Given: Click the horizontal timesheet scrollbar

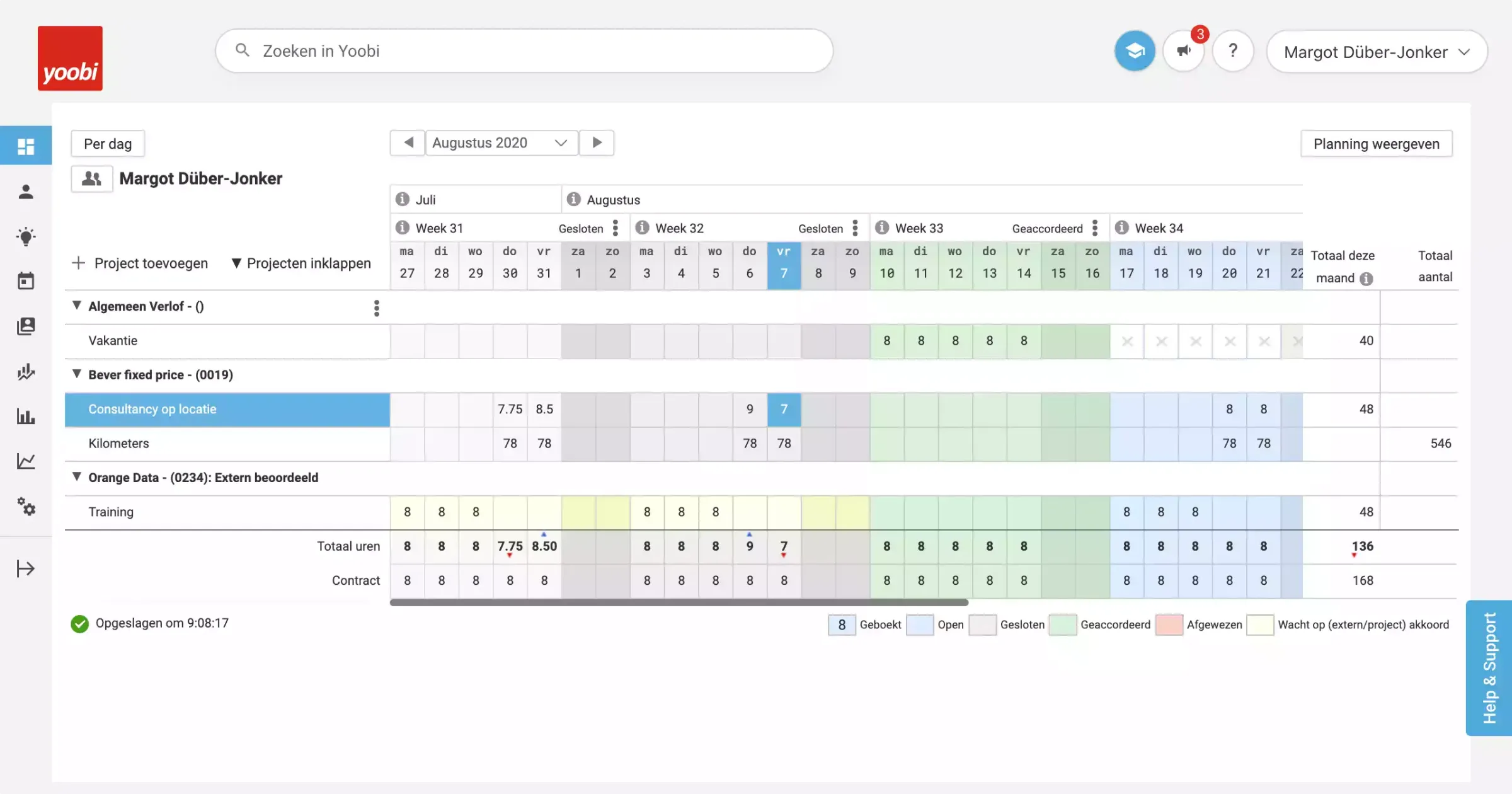Looking at the screenshot, I should [679, 603].
